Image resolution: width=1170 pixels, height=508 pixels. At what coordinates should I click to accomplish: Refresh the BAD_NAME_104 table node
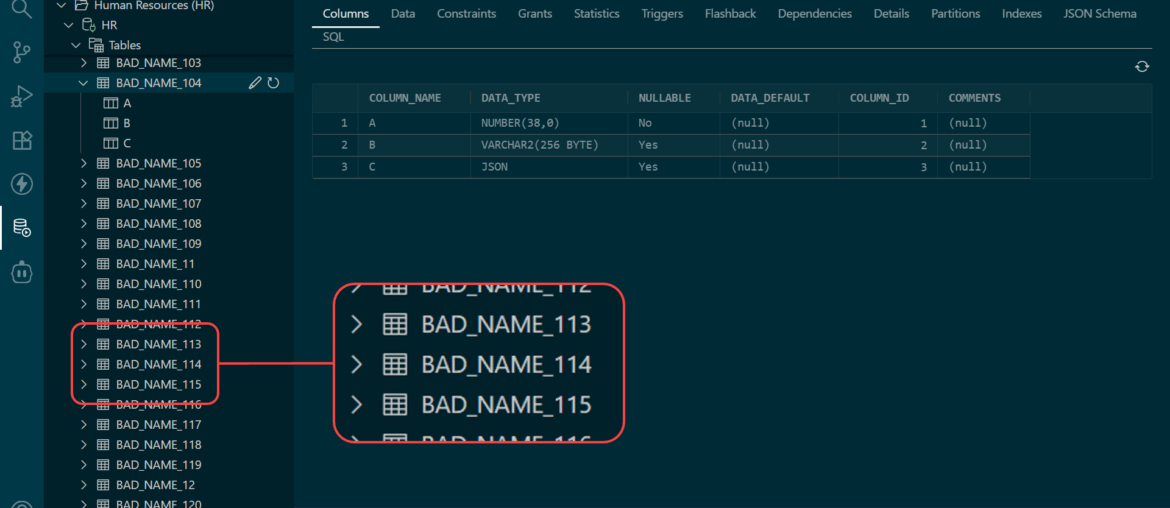click(x=273, y=83)
